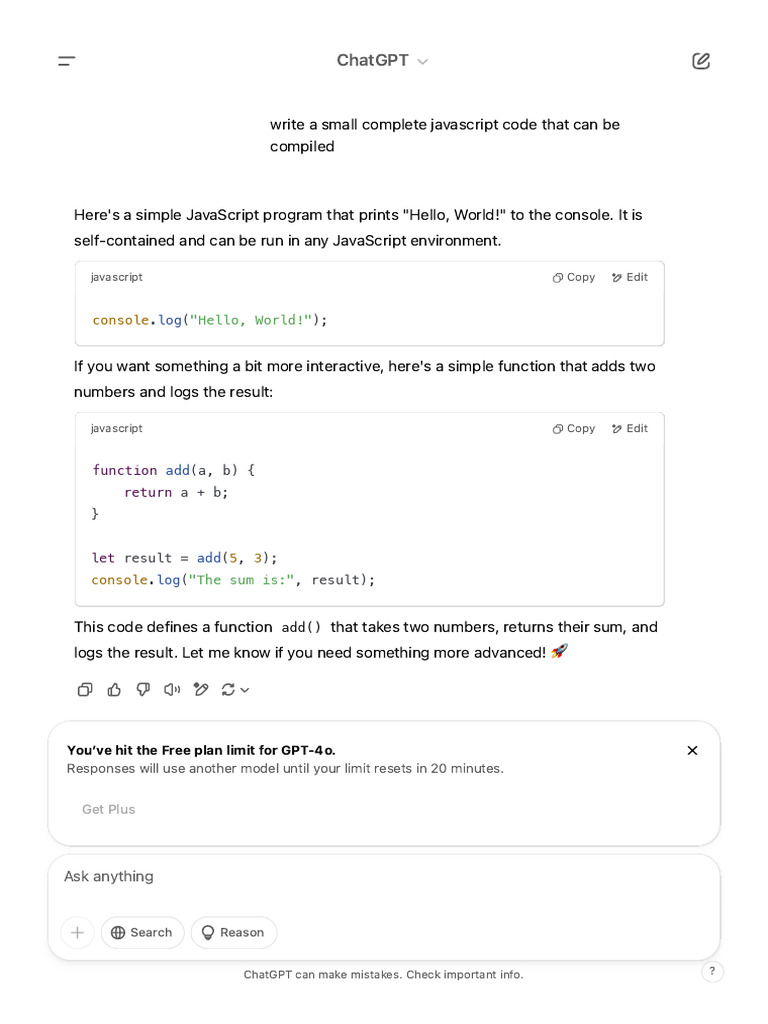This screenshot has height=1024, width=768.
Task: Edit the add function code block
Action: tap(630, 428)
